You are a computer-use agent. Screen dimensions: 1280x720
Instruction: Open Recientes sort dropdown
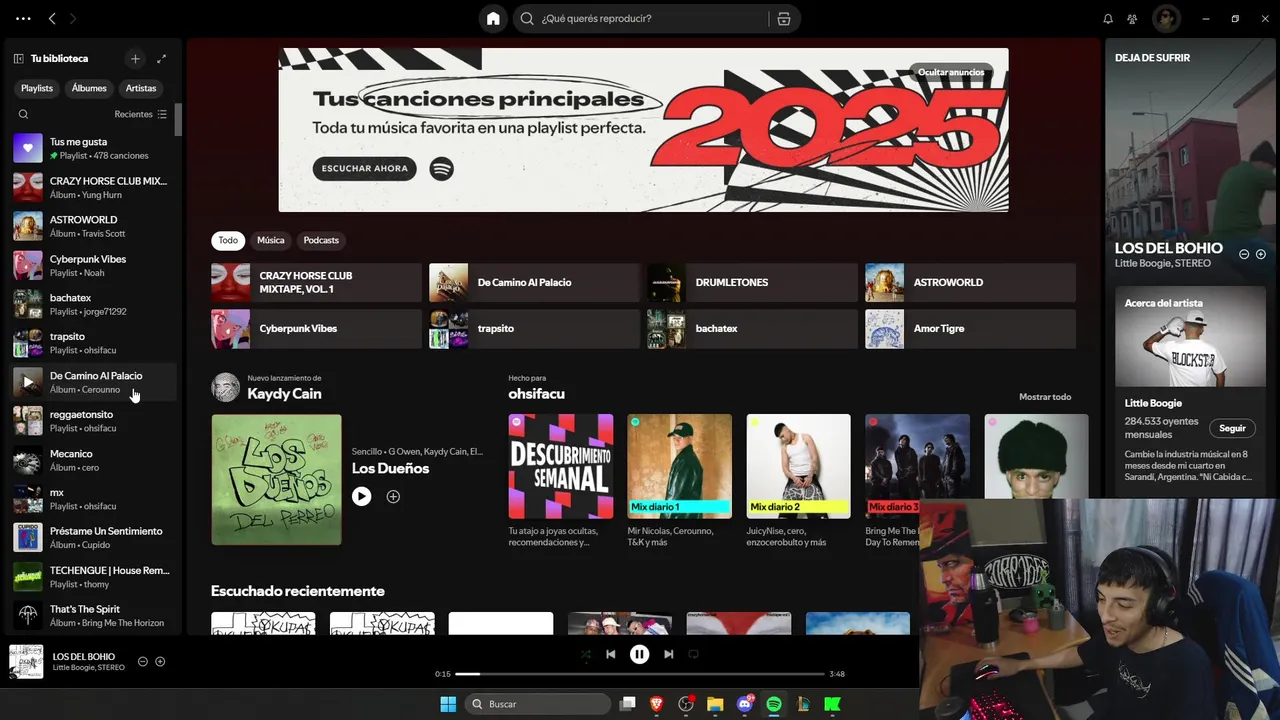pyautogui.click(x=141, y=114)
